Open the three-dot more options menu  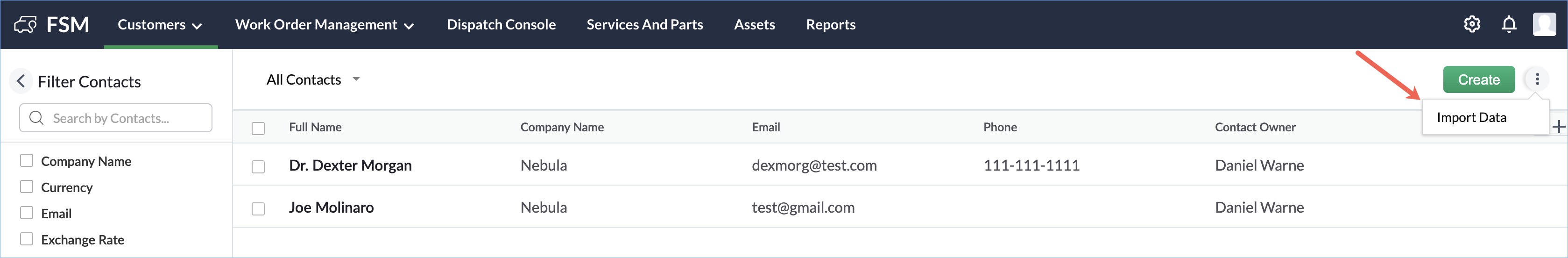1537,79
